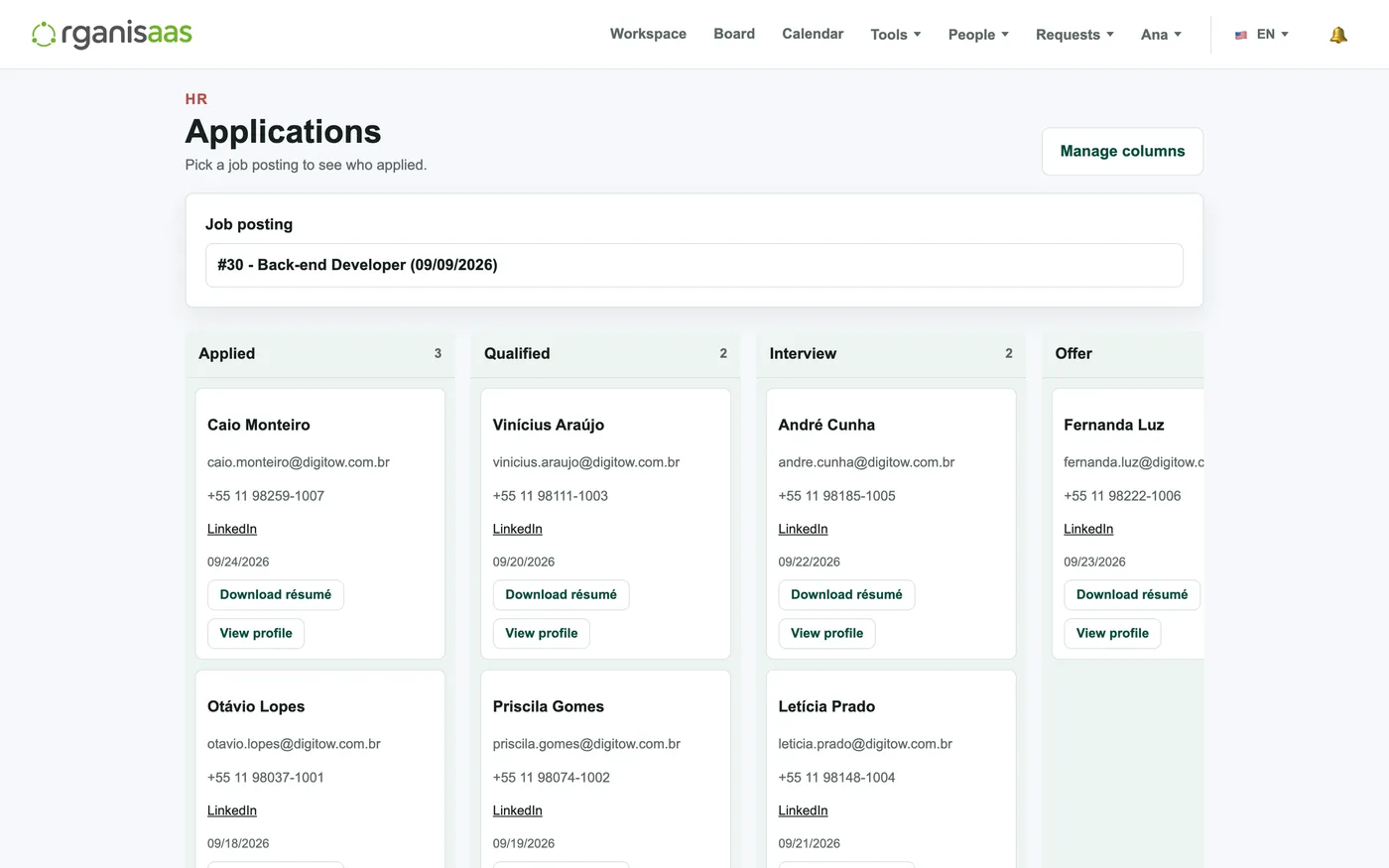
Task: Open the EN language selector
Action: coord(1272,35)
